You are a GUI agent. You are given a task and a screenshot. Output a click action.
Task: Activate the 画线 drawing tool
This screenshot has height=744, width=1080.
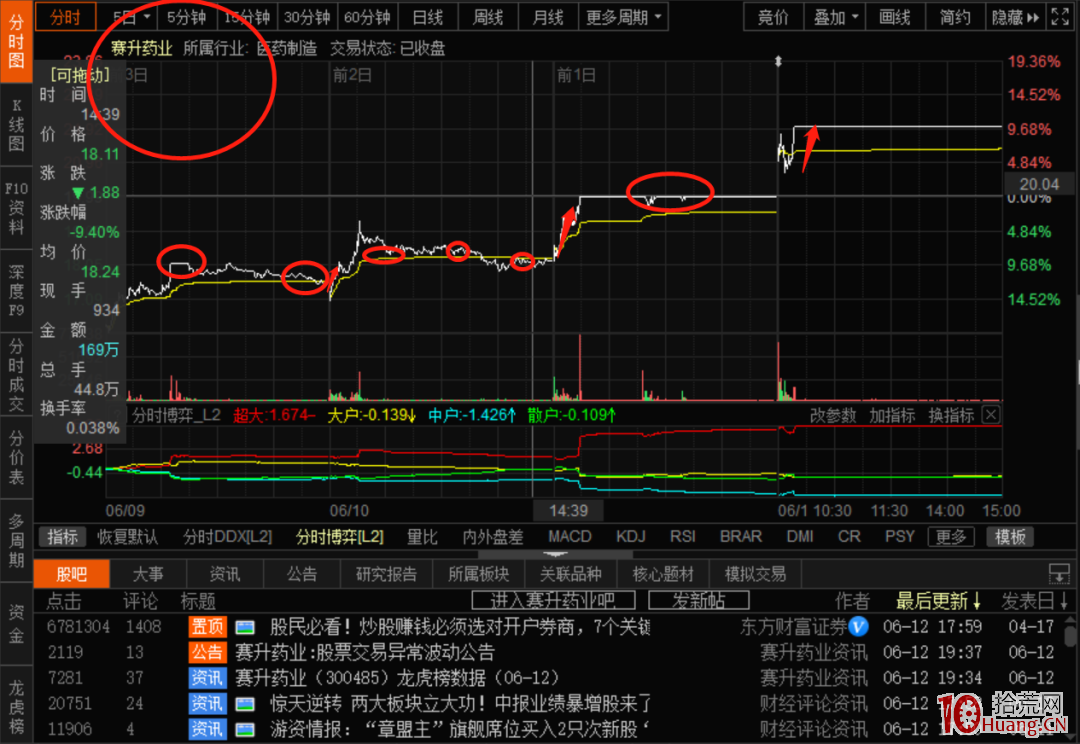(x=894, y=17)
